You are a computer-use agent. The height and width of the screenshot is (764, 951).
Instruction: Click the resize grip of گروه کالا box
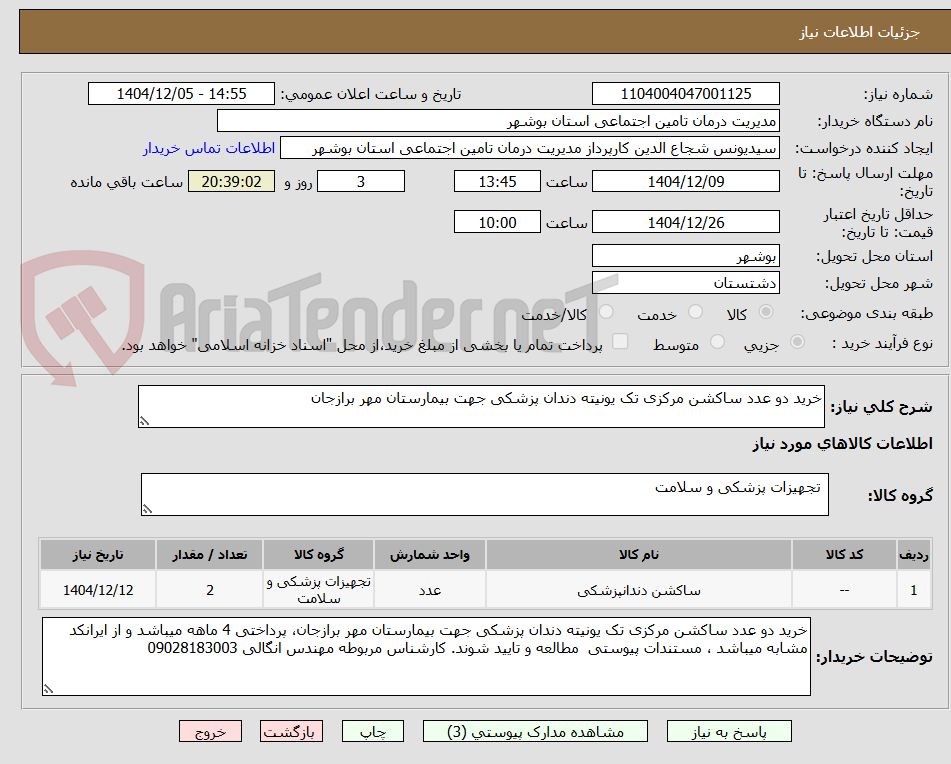(147, 509)
